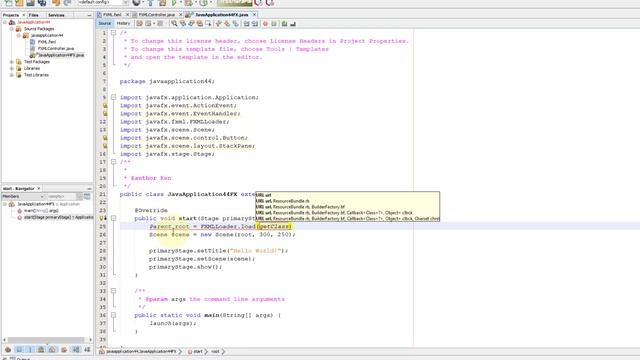
Task: Click the Find Previous Occurrence icon
Action: [x=183, y=24]
